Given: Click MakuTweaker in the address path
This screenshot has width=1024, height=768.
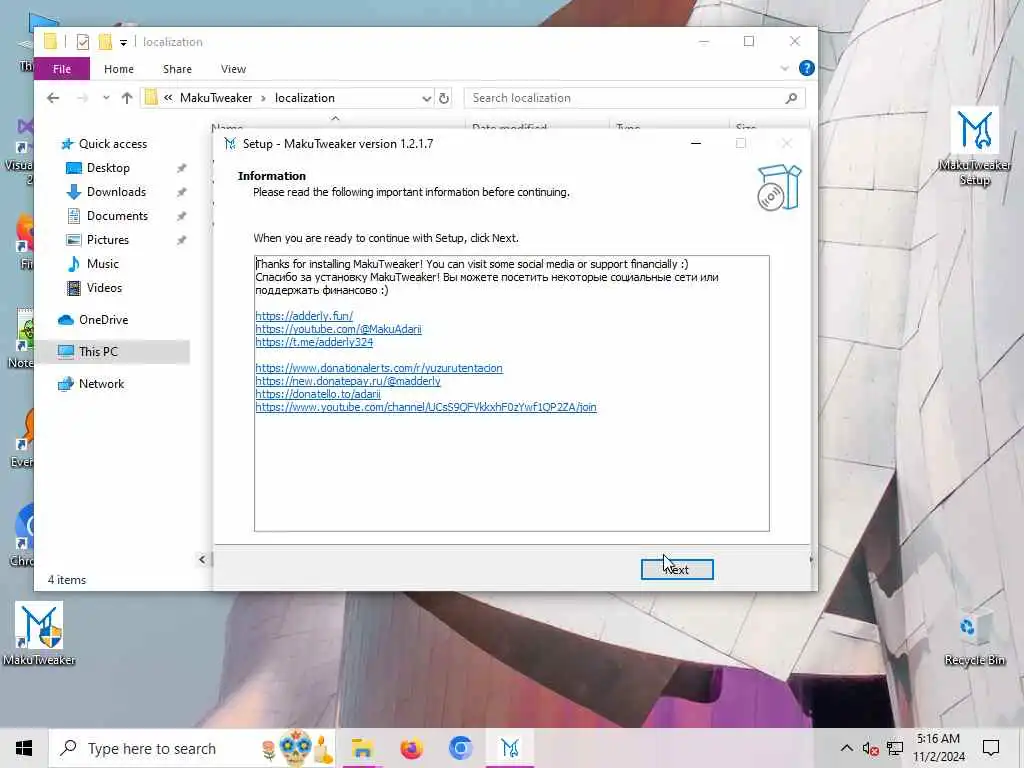Looking at the screenshot, I should click(216, 98).
